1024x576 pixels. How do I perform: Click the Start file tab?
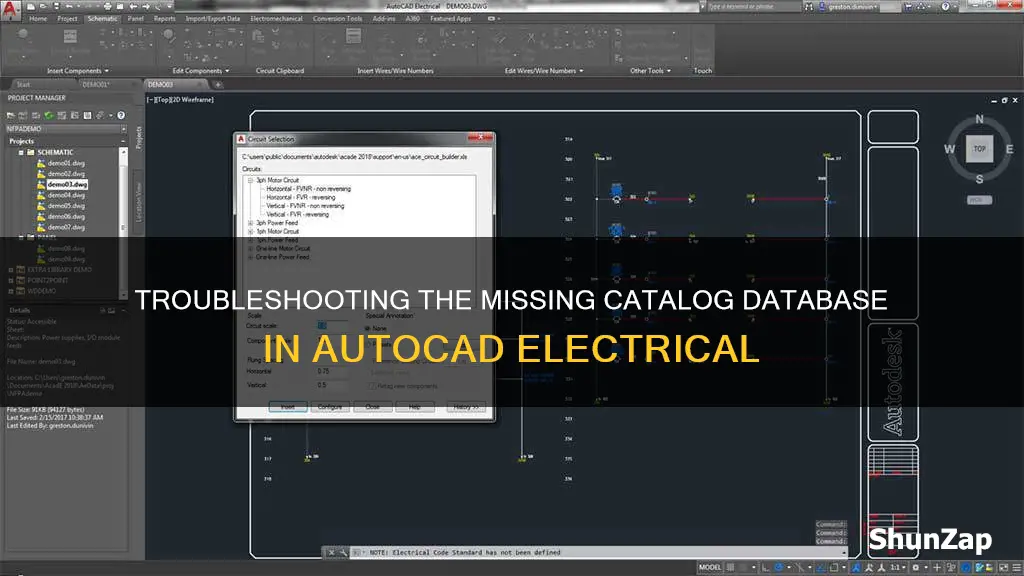(x=24, y=85)
